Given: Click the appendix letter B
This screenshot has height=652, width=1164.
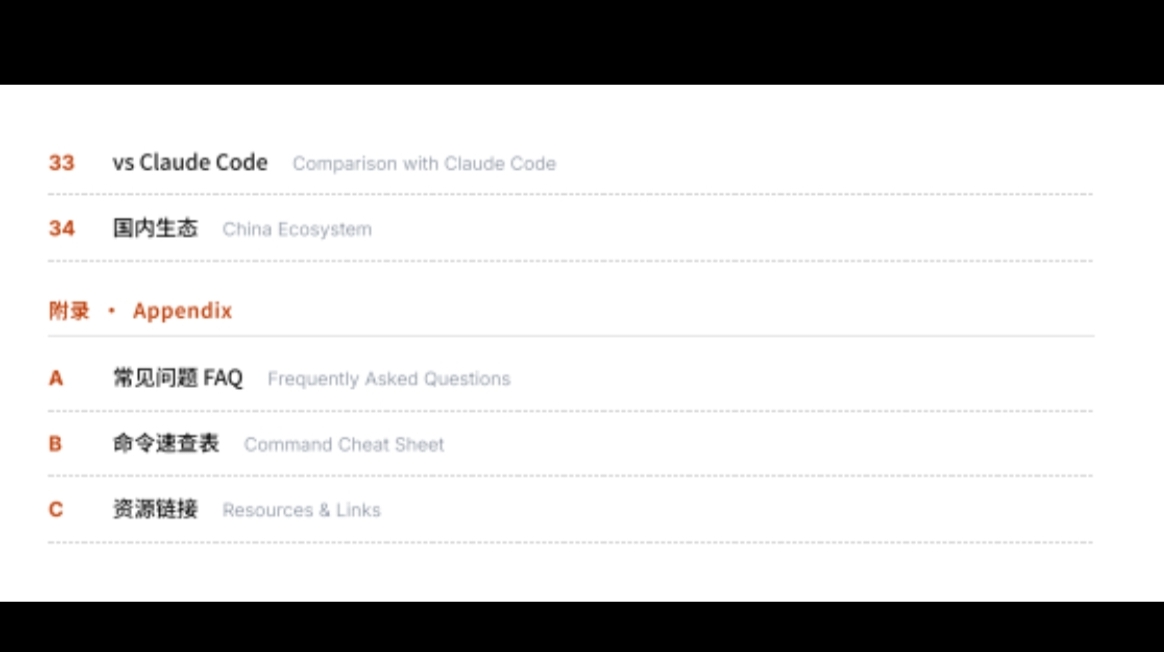Looking at the screenshot, I should click(x=55, y=444).
